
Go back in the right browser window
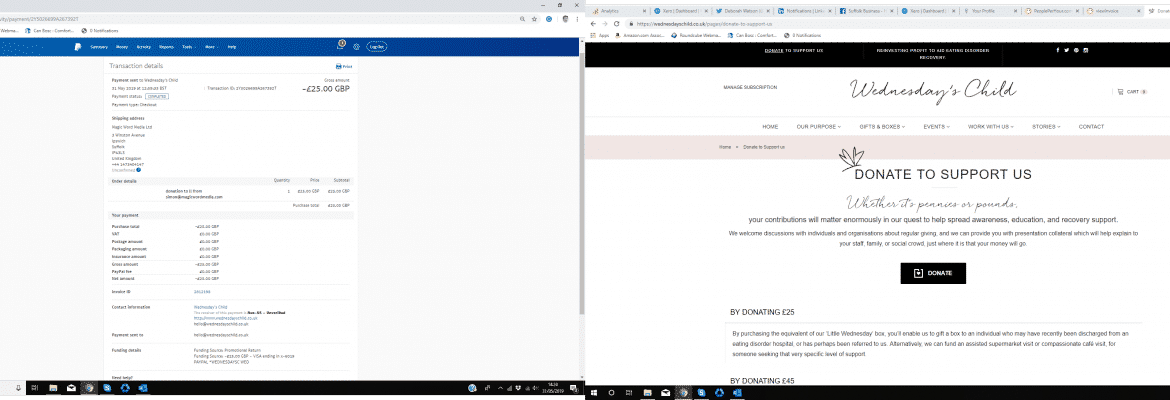click(x=593, y=24)
